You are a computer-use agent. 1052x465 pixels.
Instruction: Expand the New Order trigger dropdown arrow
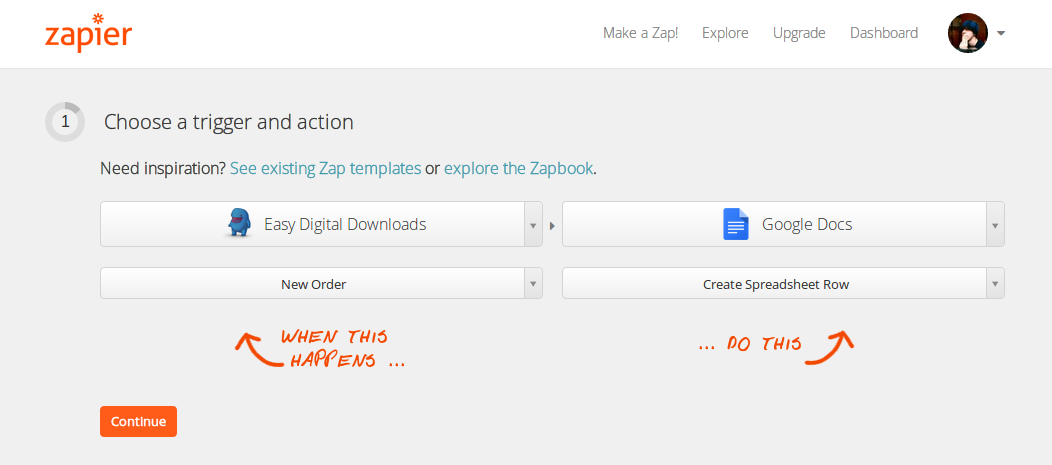[x=532, y=284]
